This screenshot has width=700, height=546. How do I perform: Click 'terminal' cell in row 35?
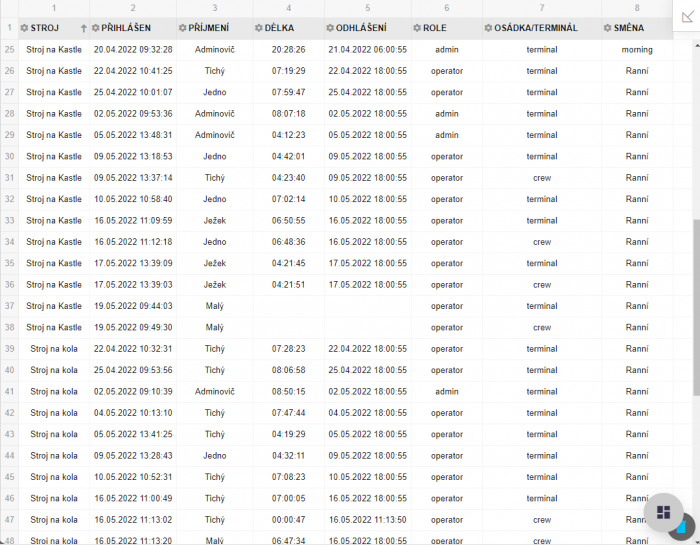tap(542, 263)
